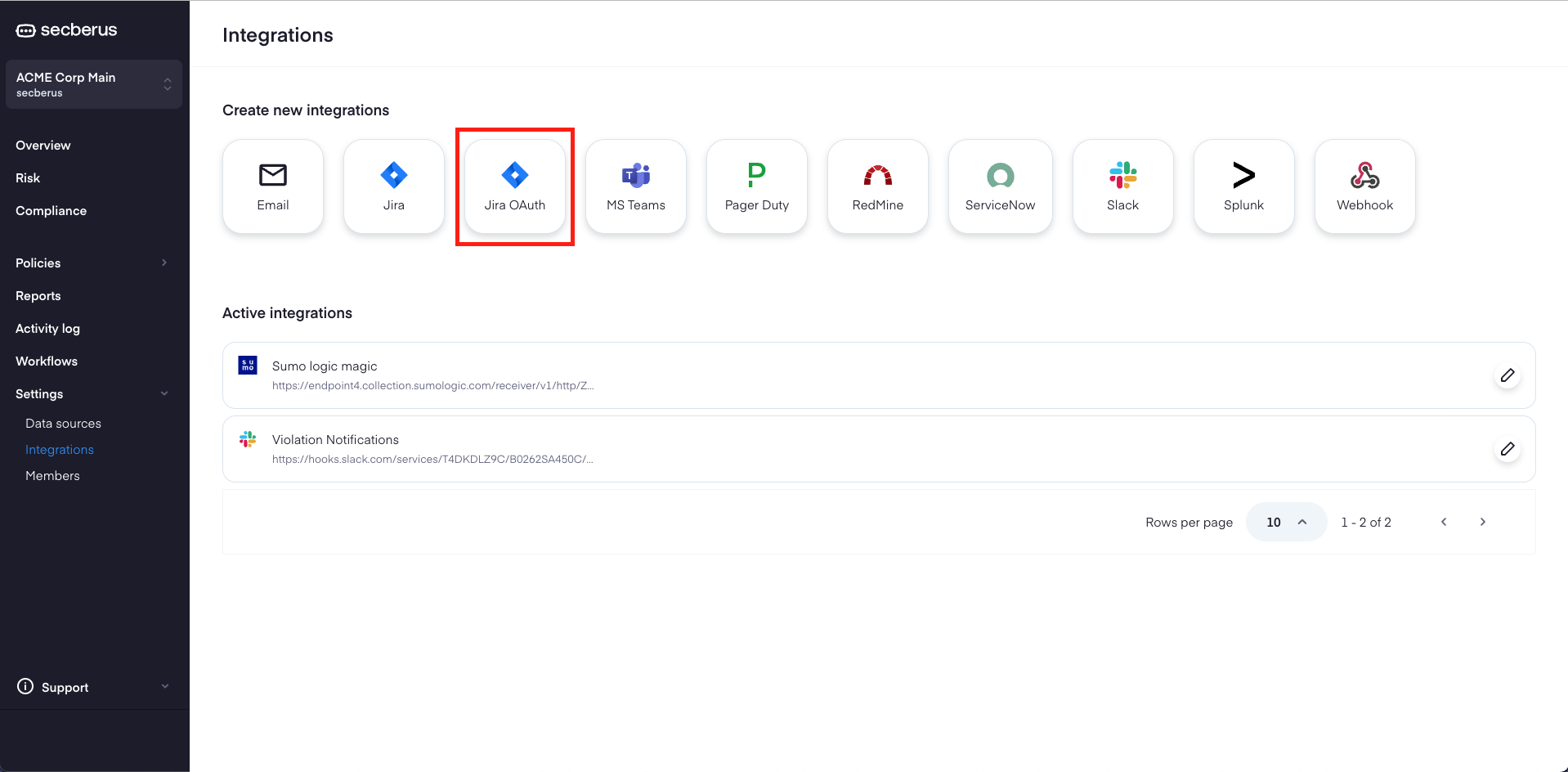This screenshot has width=1568, height=772.
Task: Go to Compliance
Action: [x=51, y=211]
